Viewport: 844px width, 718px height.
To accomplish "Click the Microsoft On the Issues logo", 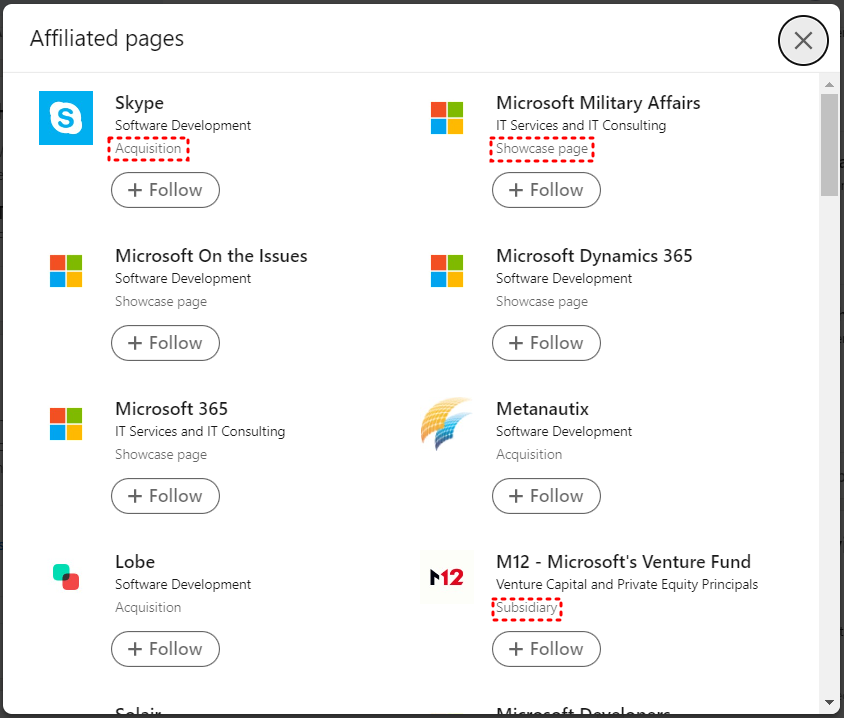I will tap(66, 271).
